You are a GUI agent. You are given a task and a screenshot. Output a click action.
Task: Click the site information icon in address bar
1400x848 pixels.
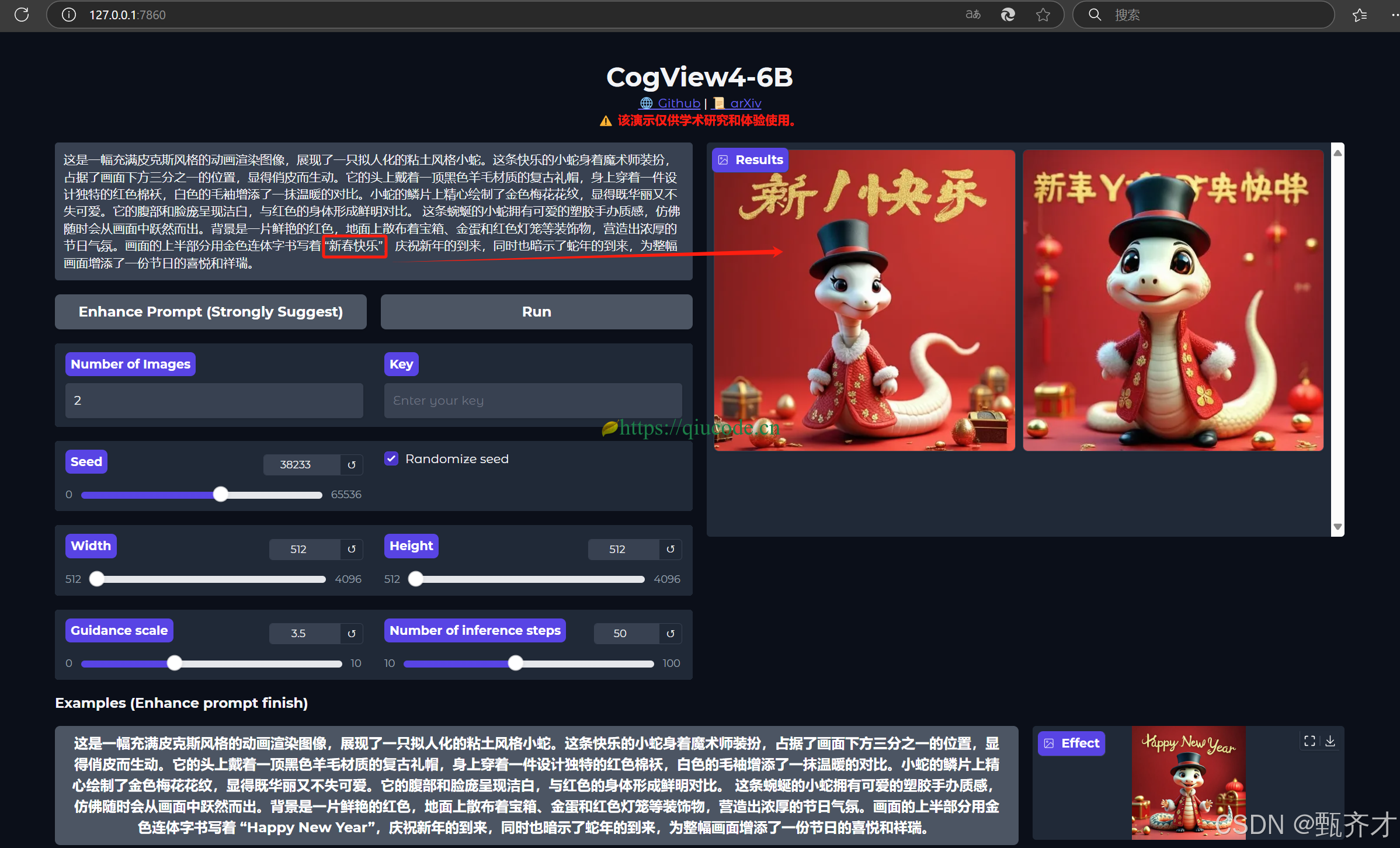click(69, 15)
